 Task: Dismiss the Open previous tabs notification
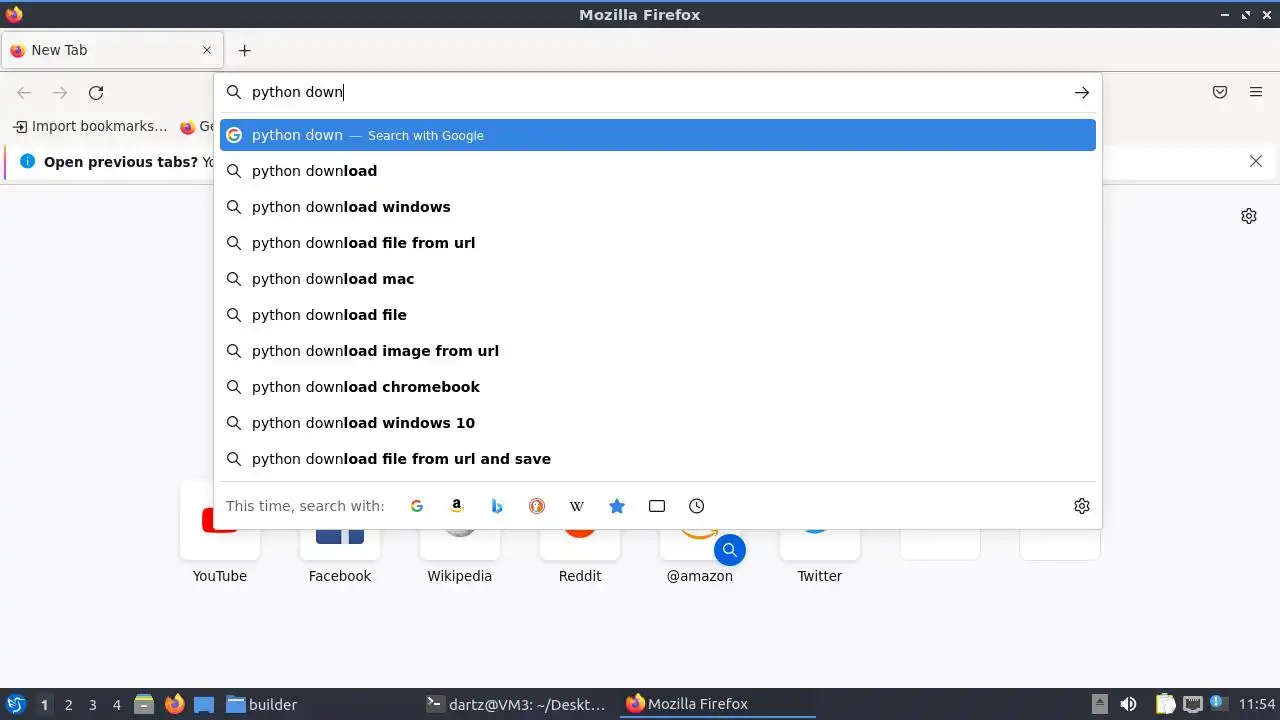tap(1256, 161)
